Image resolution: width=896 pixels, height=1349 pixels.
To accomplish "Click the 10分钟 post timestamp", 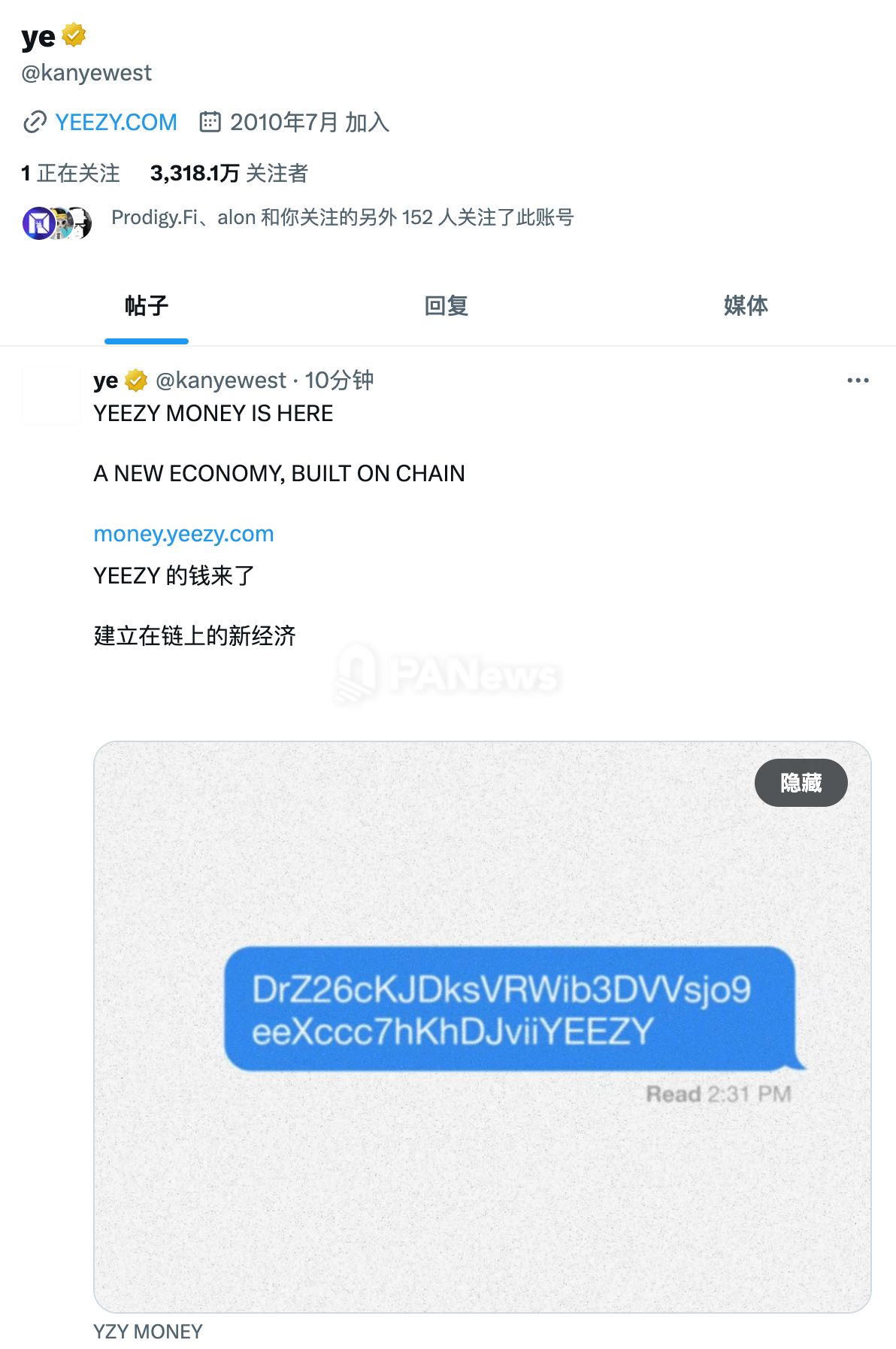I will 339,380.
